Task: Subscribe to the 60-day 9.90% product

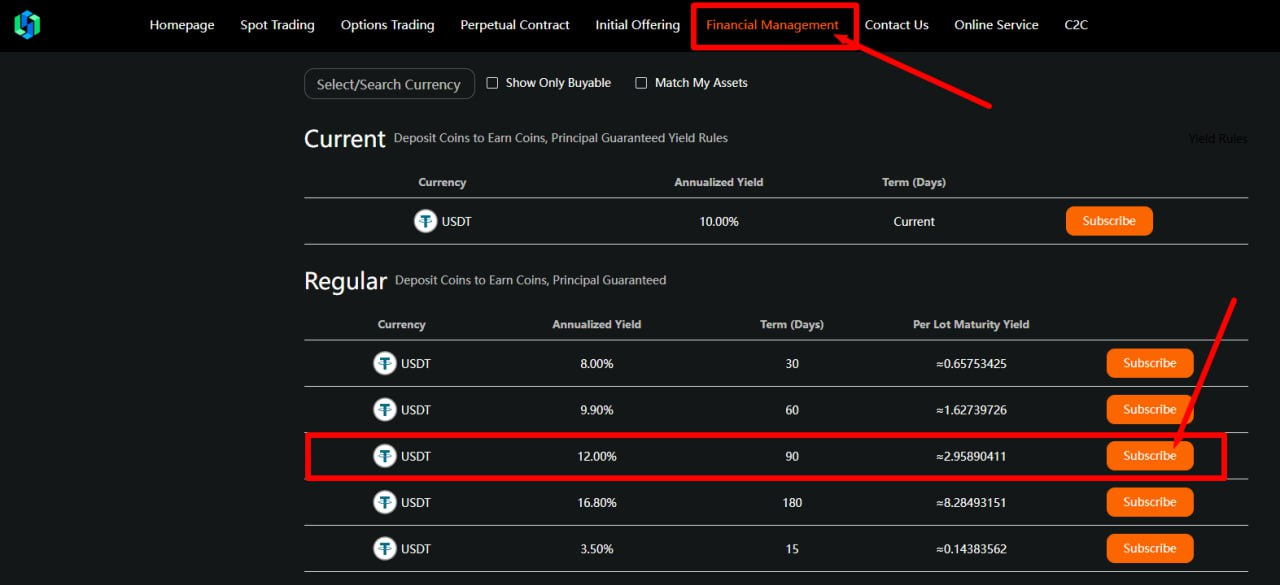Action: click(x=1150, y=409)
